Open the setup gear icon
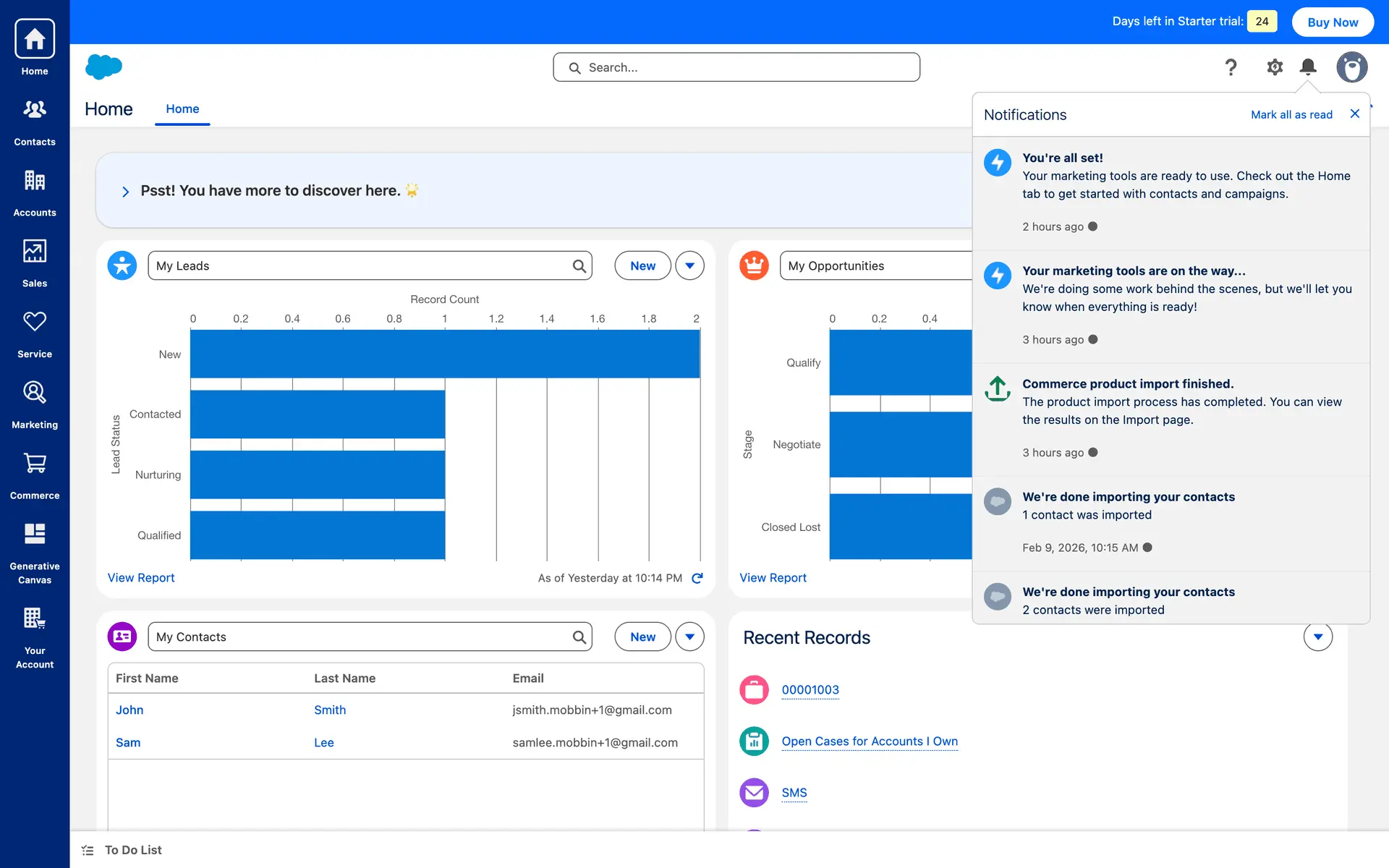Screen dimensions: 1389x868 1274,67
